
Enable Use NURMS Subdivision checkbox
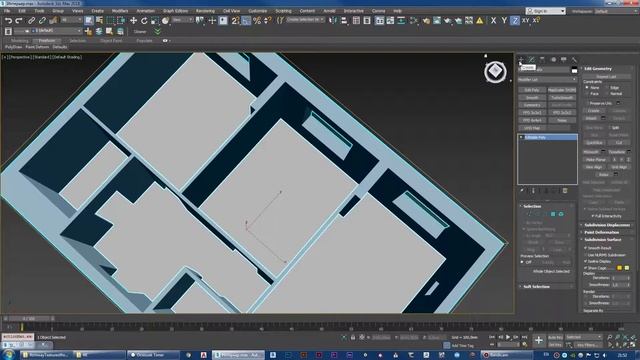click(586, 255)
